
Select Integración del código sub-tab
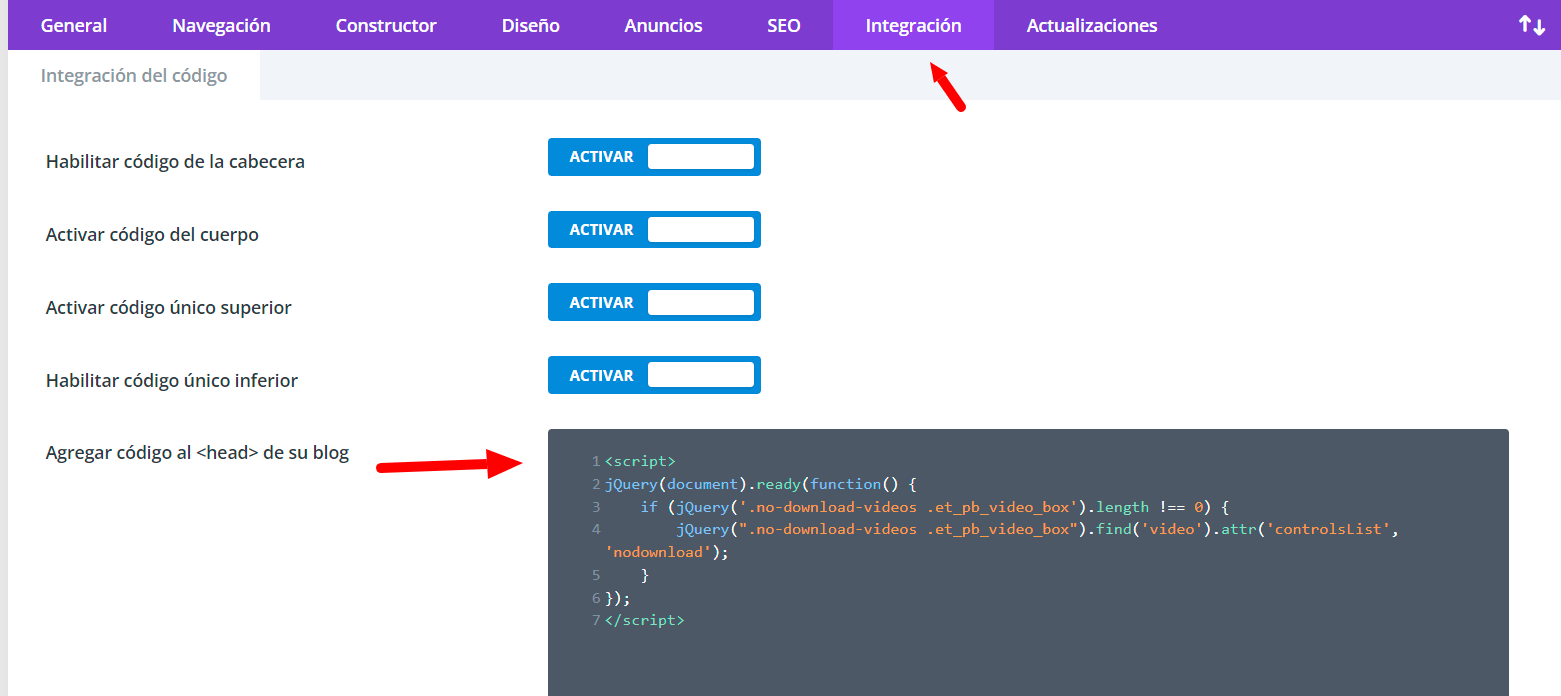134,75
